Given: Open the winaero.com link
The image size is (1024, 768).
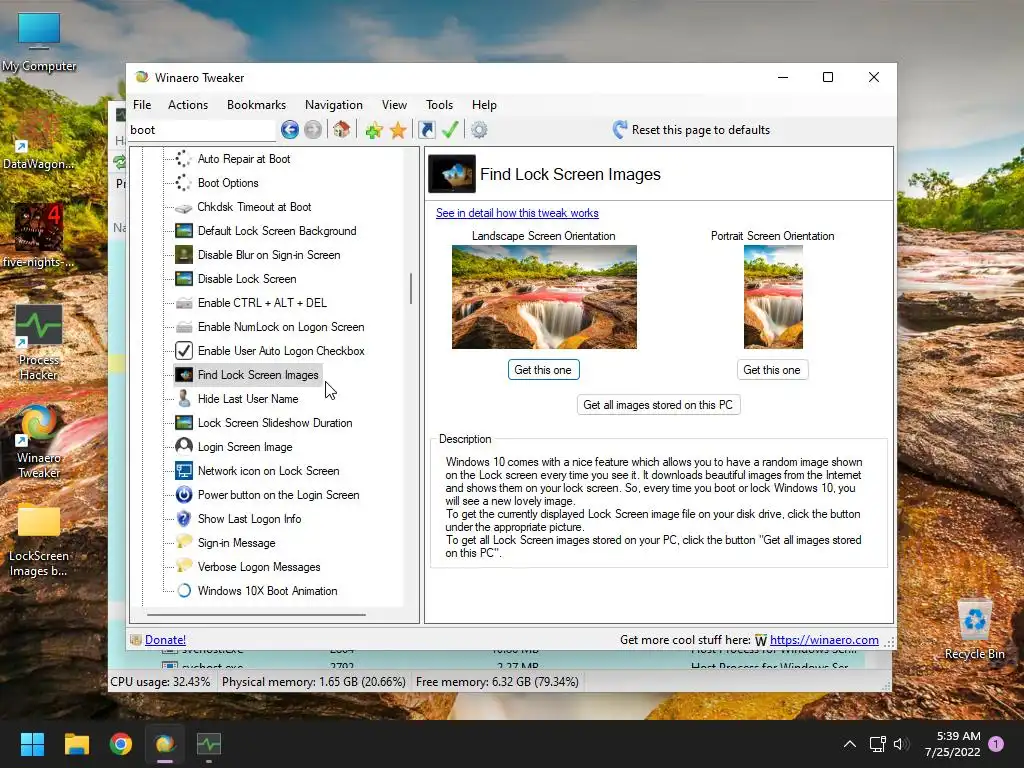Looking at the screenshot, I should coord(824,640).
